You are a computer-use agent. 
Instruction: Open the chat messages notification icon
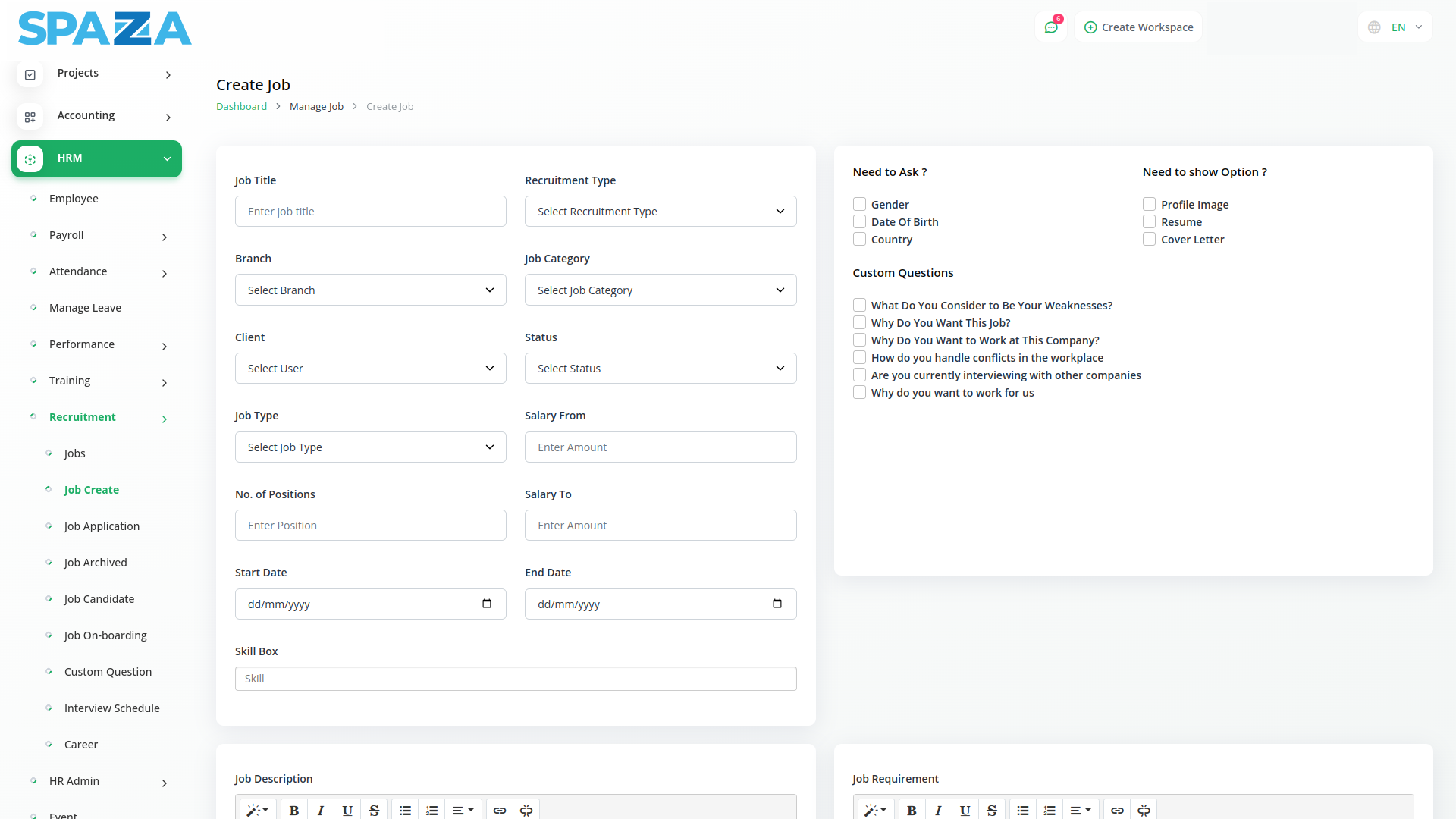click(x=1051, y=27)
